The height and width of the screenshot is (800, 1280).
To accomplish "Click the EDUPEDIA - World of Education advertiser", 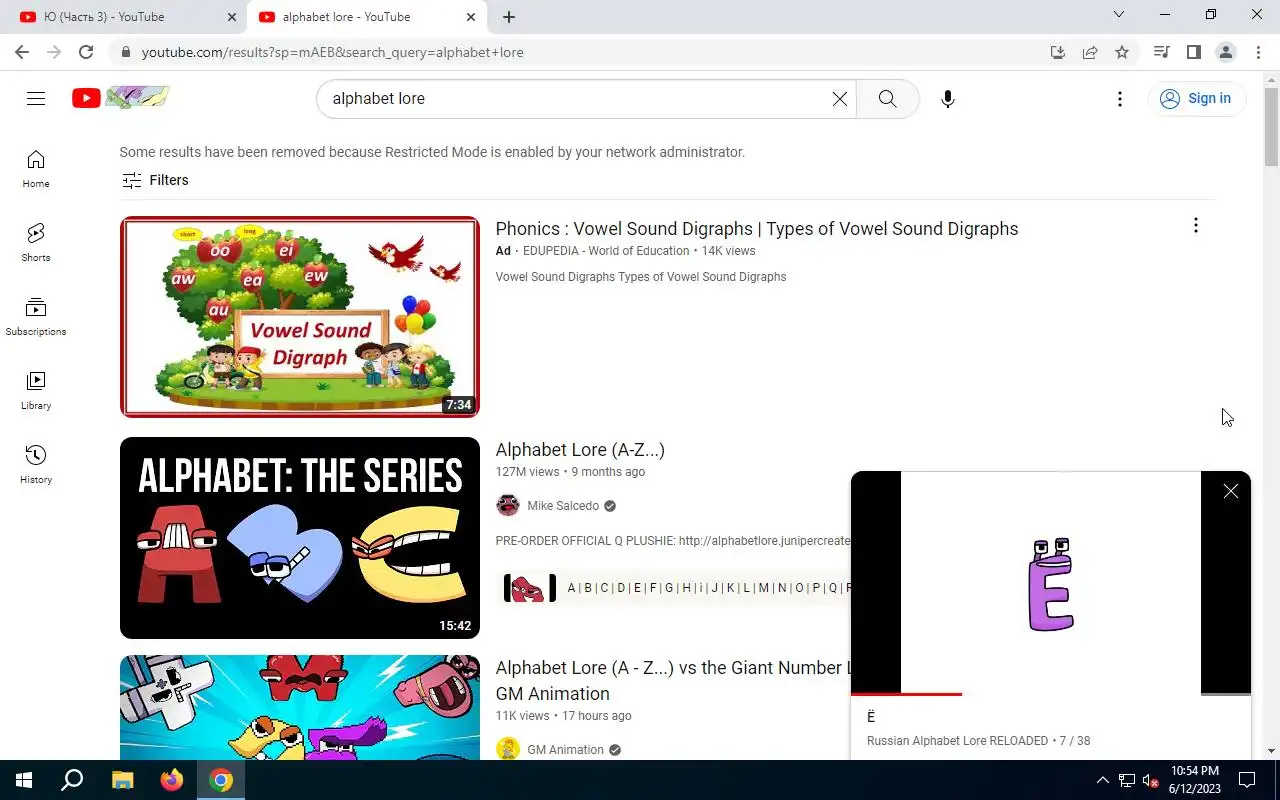I will pyautogui.click(x=606, y=251).
